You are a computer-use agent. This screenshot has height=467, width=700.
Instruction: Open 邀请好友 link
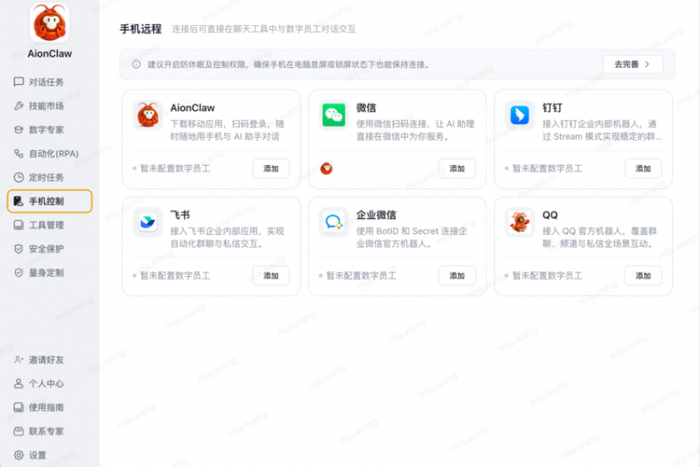pos(50,359)
